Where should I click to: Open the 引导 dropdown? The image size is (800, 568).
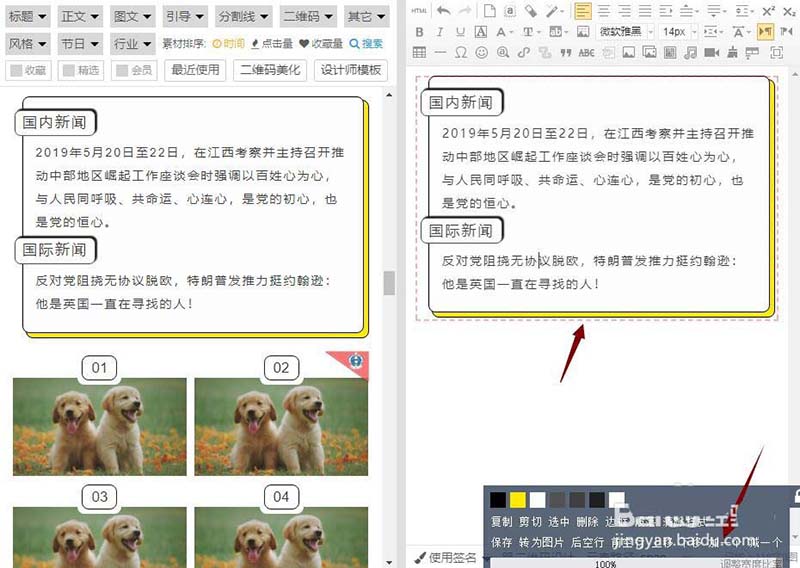[185, 17]
